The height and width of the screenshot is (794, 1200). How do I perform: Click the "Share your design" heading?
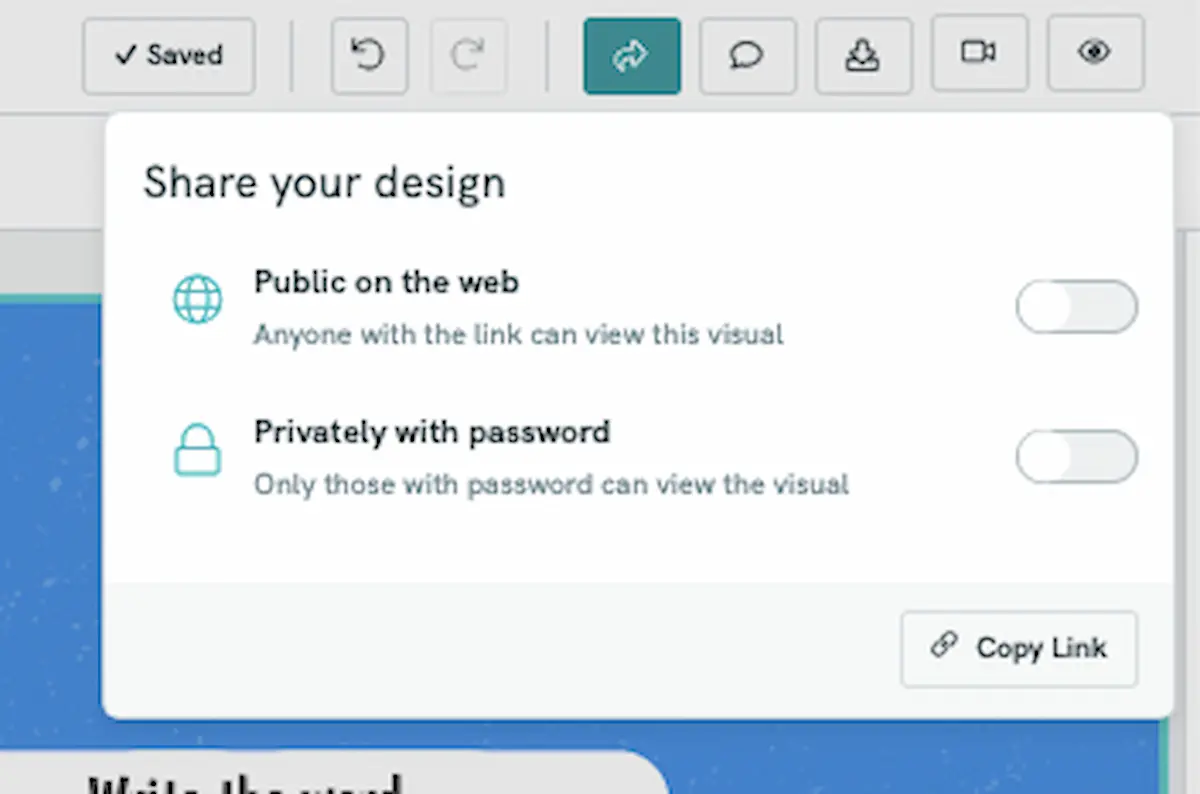pos(324,183)
